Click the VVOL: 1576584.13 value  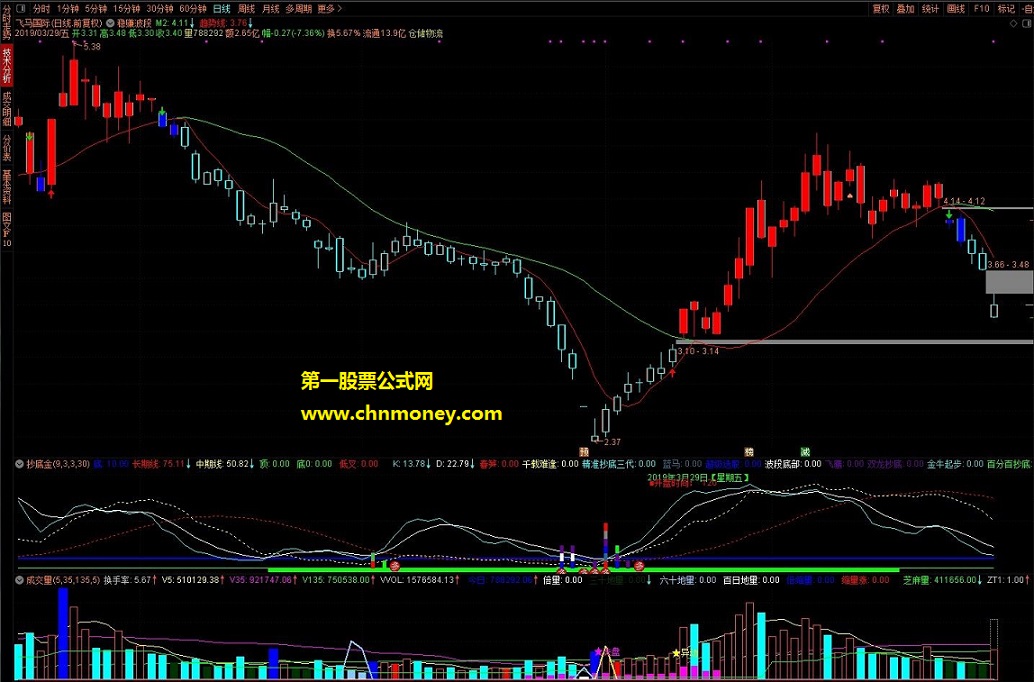(419, 580)
